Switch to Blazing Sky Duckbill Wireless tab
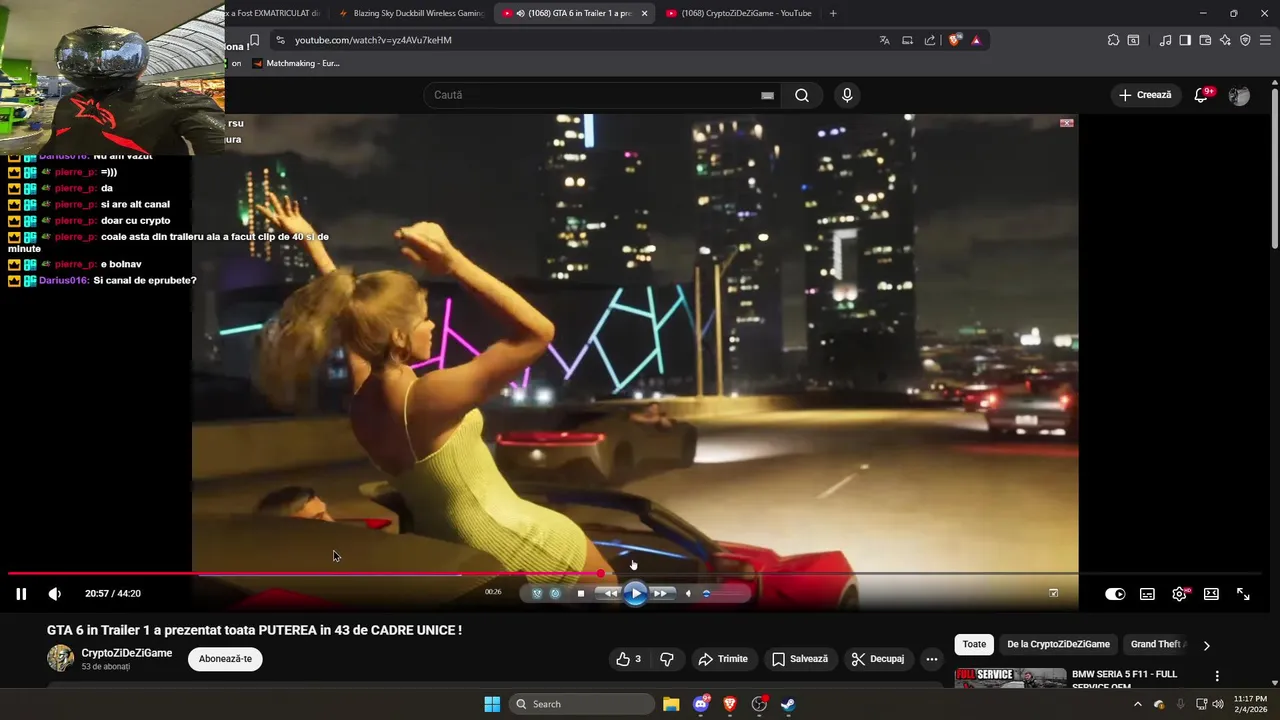Image resolution: width=1280 pixels, height=720 pixels. coord(410,13)
